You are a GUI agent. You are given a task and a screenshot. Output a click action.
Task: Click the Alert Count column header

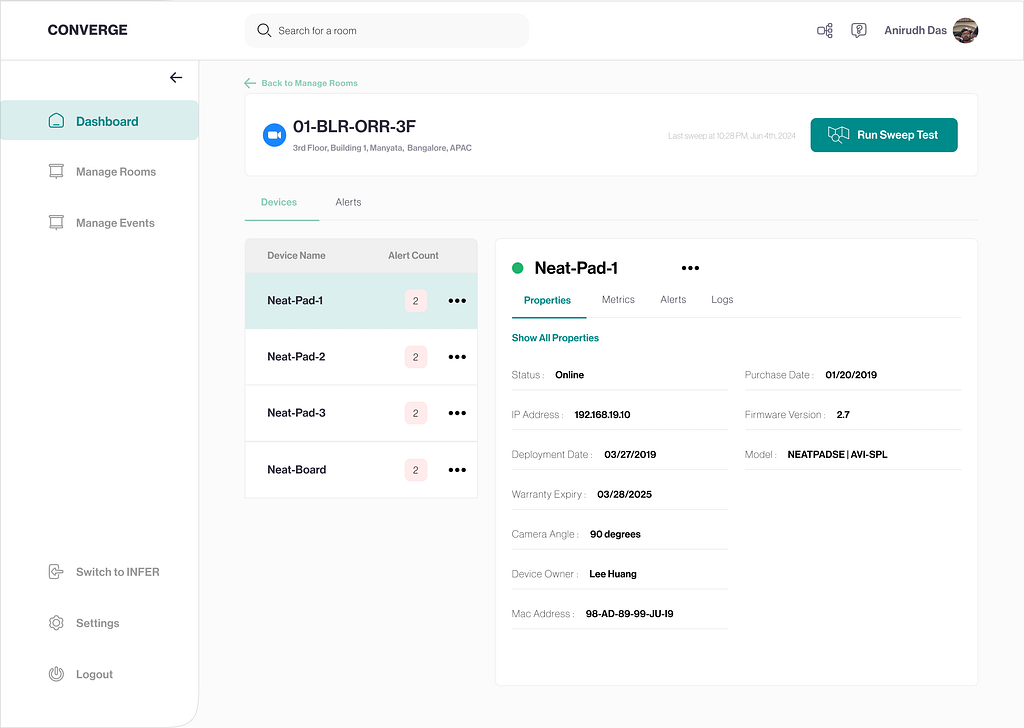(413, 255)
